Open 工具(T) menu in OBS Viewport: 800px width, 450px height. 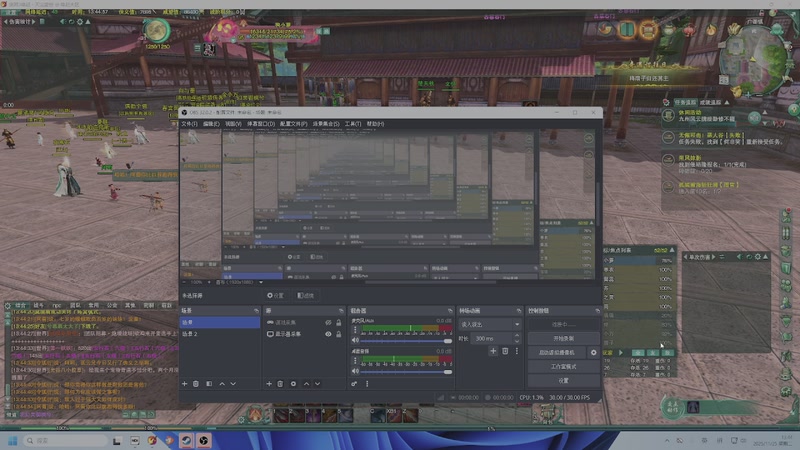(353, 124)
